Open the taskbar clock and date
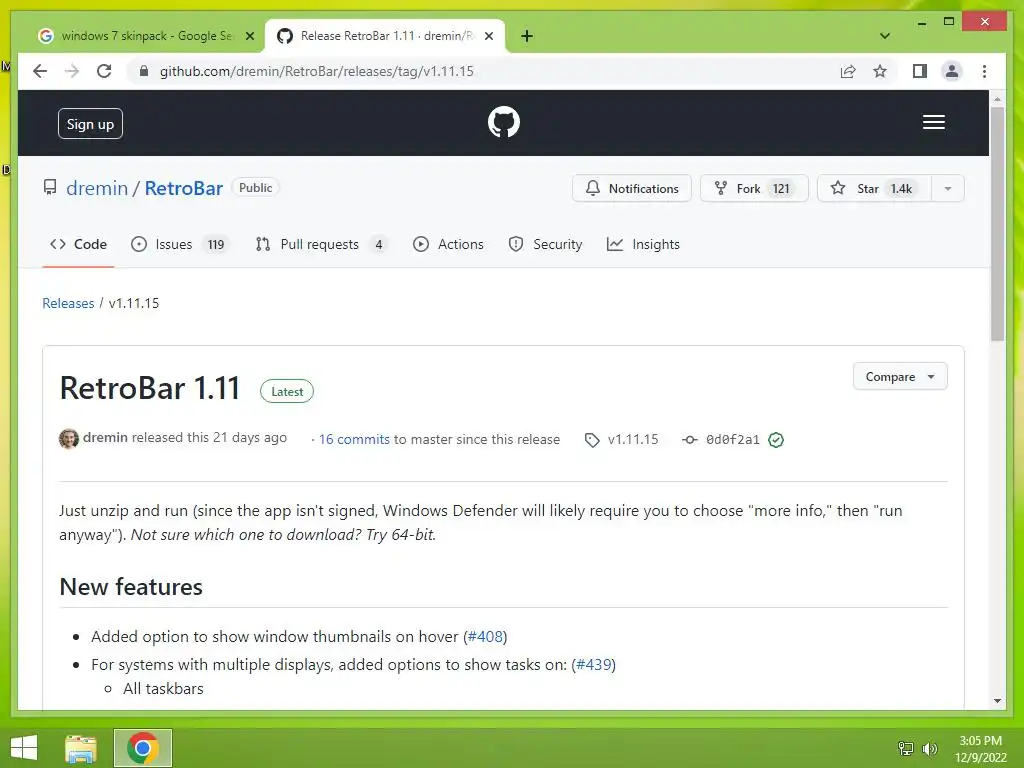Viewport: 1024px width, 768px height. pyautogui.click(x=981, y=749)
